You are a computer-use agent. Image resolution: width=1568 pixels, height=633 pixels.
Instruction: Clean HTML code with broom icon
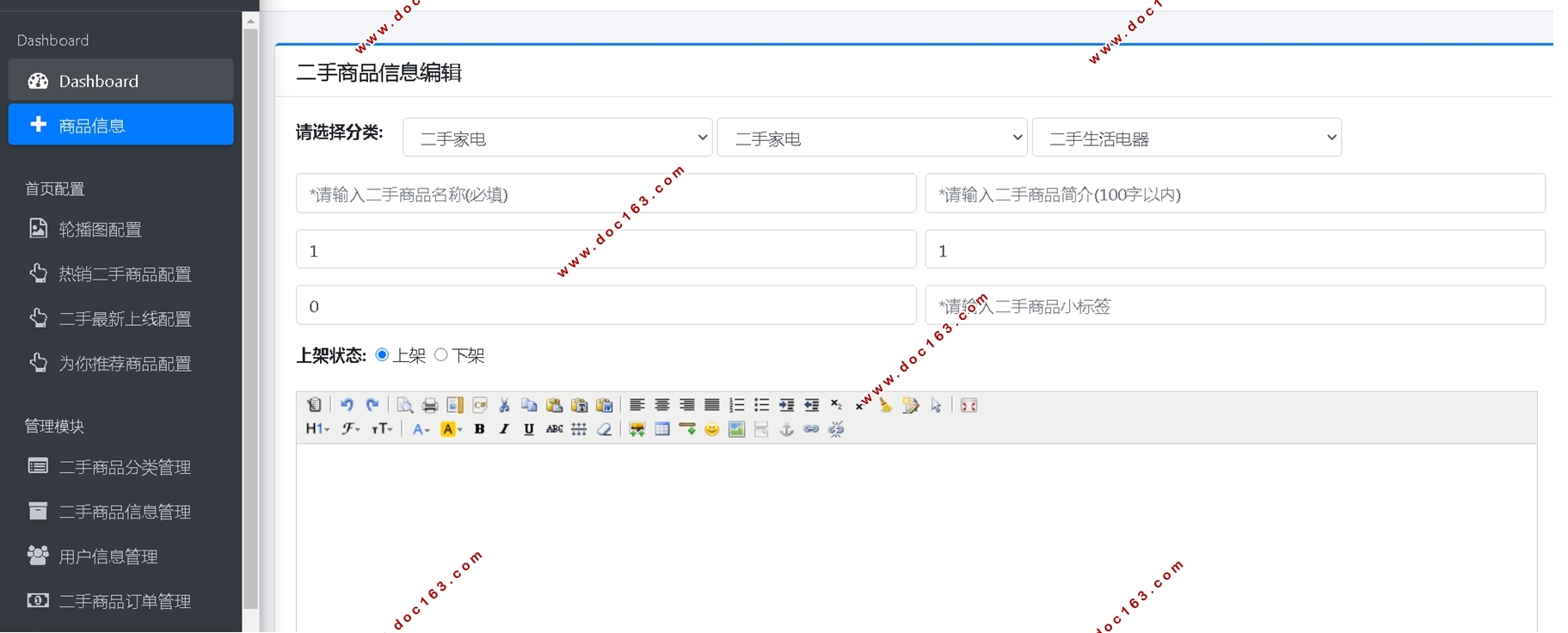pos(886,405)
